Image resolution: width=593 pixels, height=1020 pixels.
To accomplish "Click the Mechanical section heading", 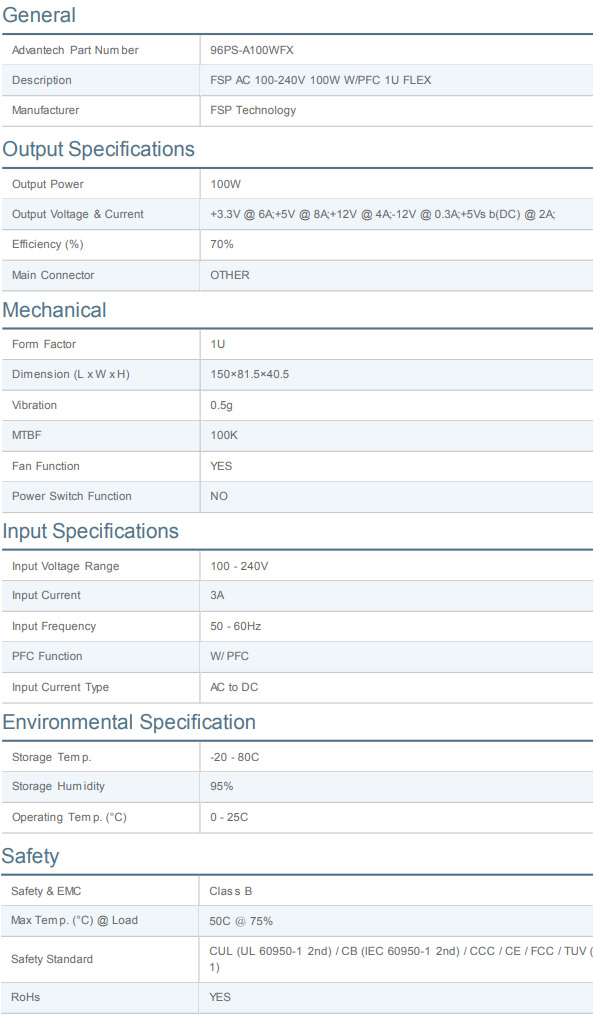I will click(55, 310).
